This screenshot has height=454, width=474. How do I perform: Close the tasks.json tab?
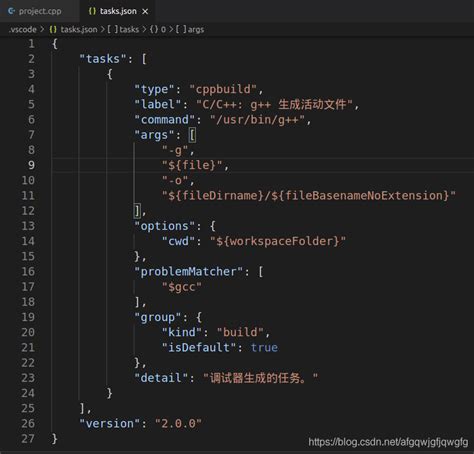[x=145, y=12]
